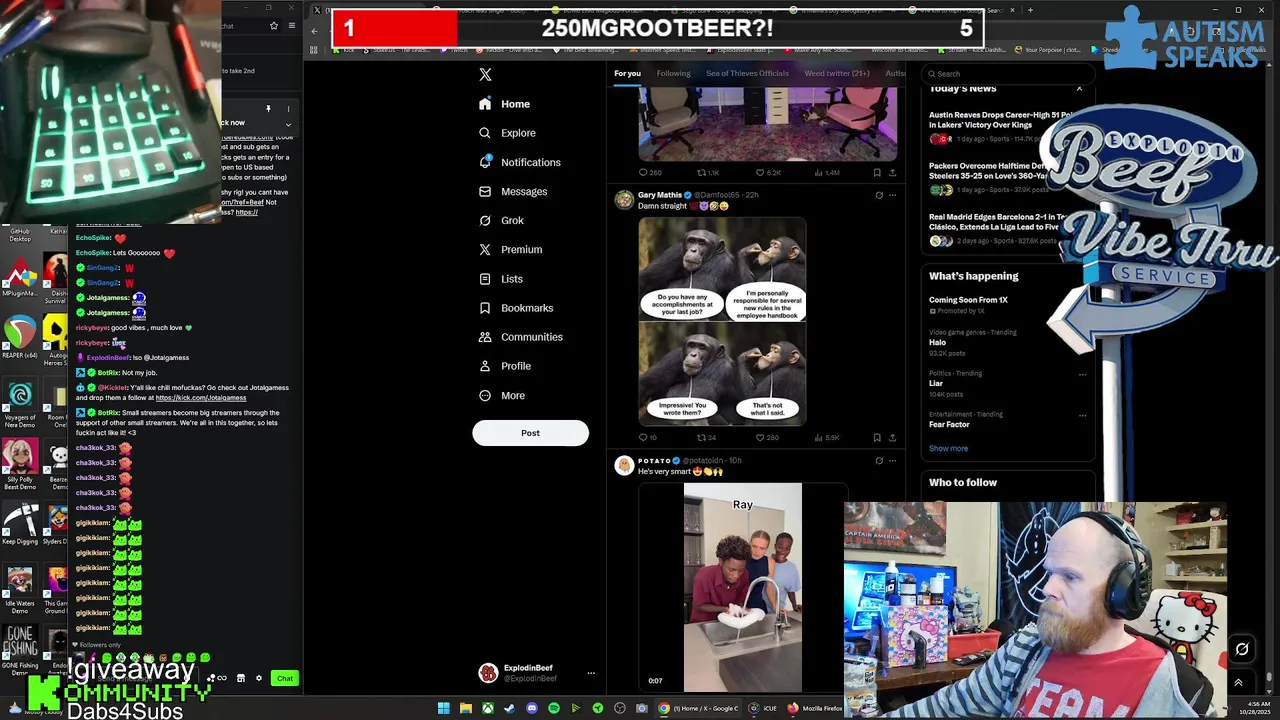Open Messages in the X sidebar
The height and width of the screenshot is (720, 1280).
click(x=513, y=191)
